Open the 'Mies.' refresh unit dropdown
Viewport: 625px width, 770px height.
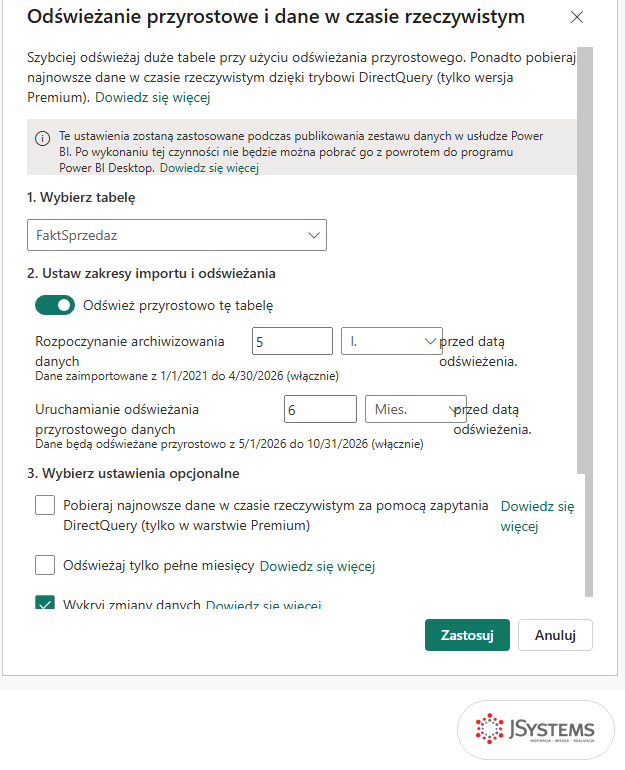click(416, 409)
